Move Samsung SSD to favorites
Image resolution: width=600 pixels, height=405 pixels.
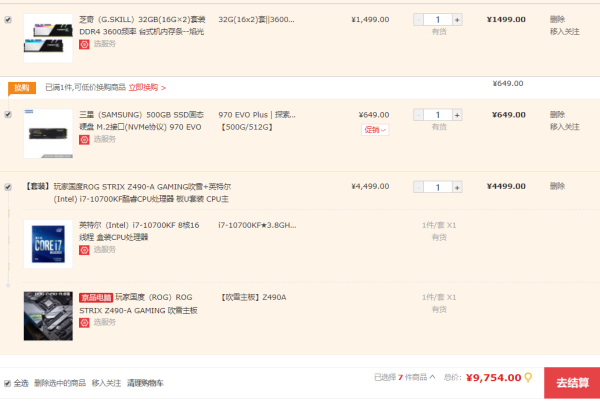[565, 127]
